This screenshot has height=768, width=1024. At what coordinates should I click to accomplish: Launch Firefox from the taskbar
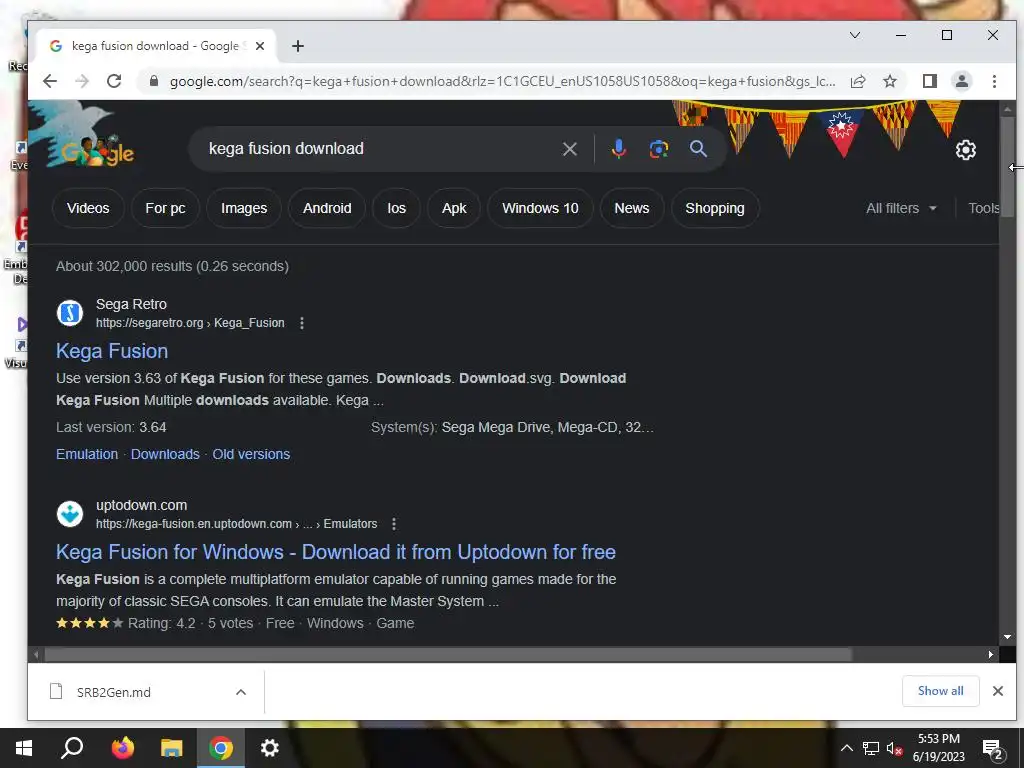(122, 748)
